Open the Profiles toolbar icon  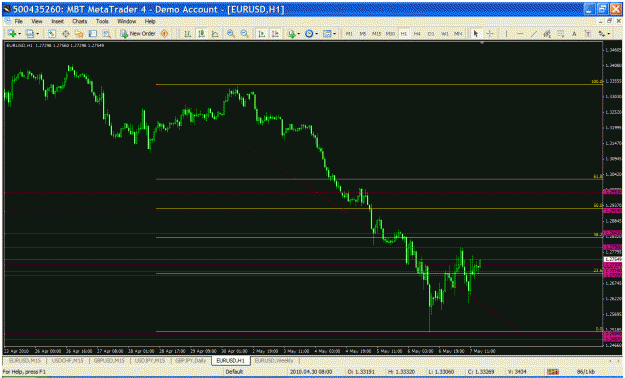click(x=29, y=34)
